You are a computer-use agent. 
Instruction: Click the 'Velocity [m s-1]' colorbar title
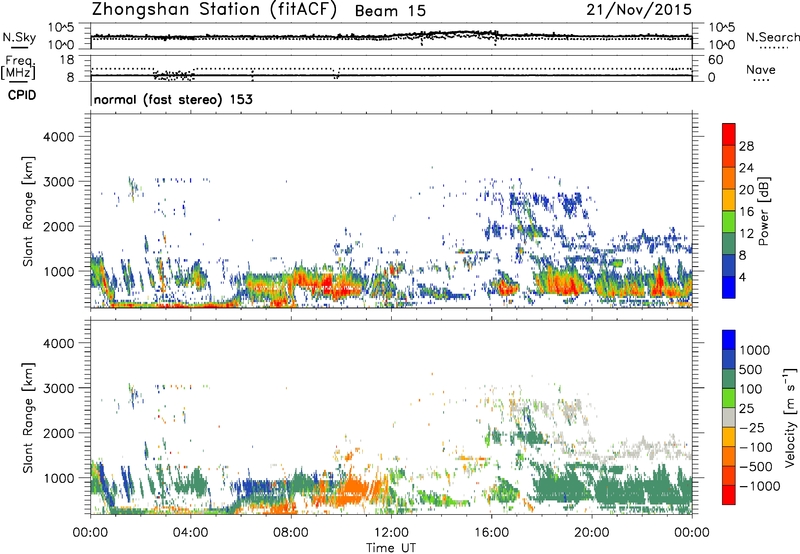coord(790,418)
